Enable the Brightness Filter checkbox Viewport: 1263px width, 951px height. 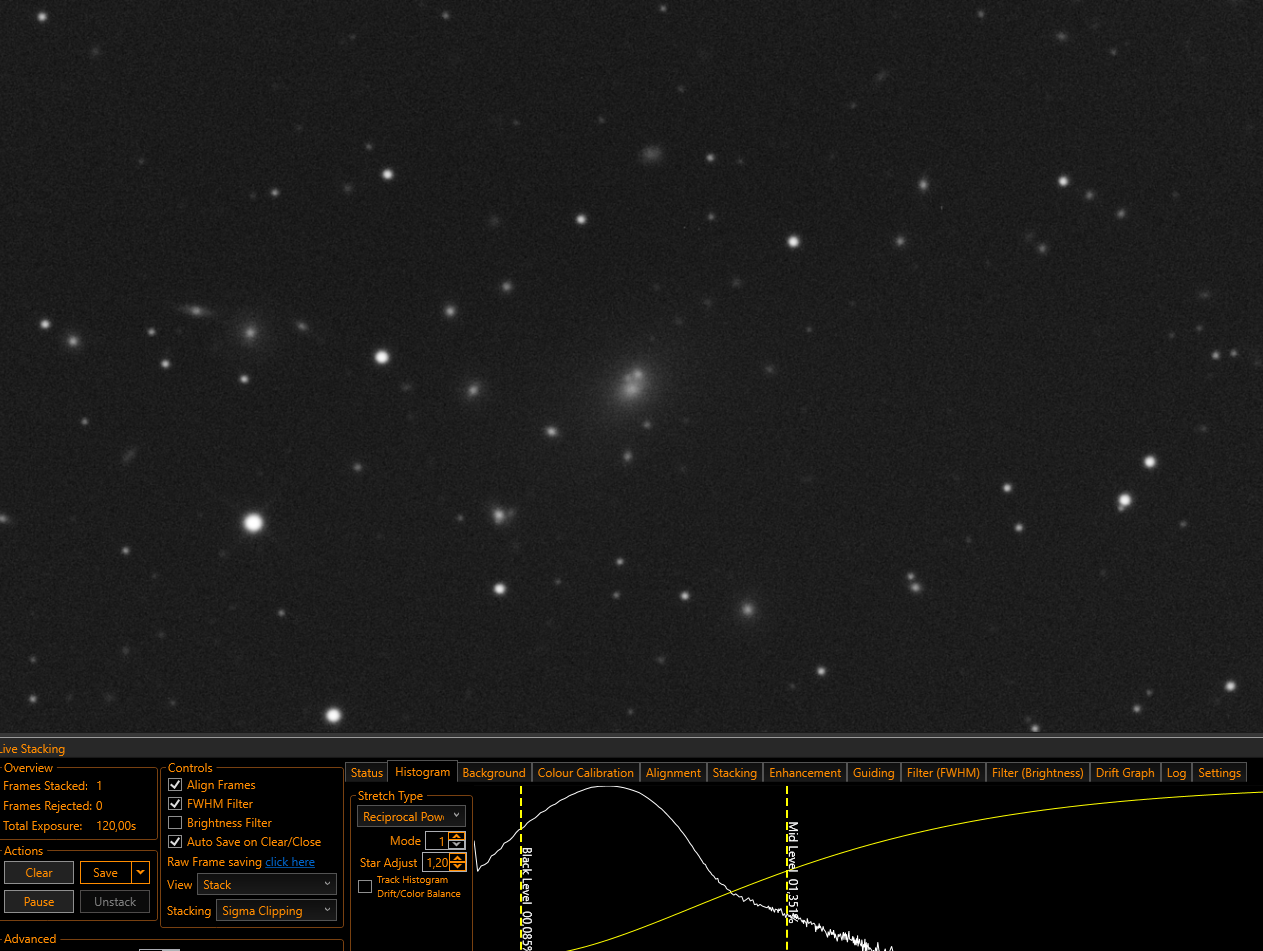(175, 823)
